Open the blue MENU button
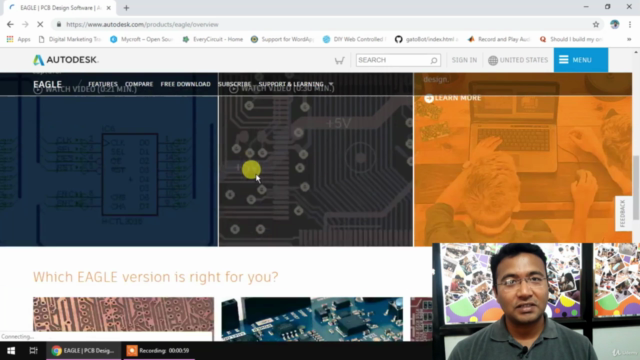 (x=581, y=60)
